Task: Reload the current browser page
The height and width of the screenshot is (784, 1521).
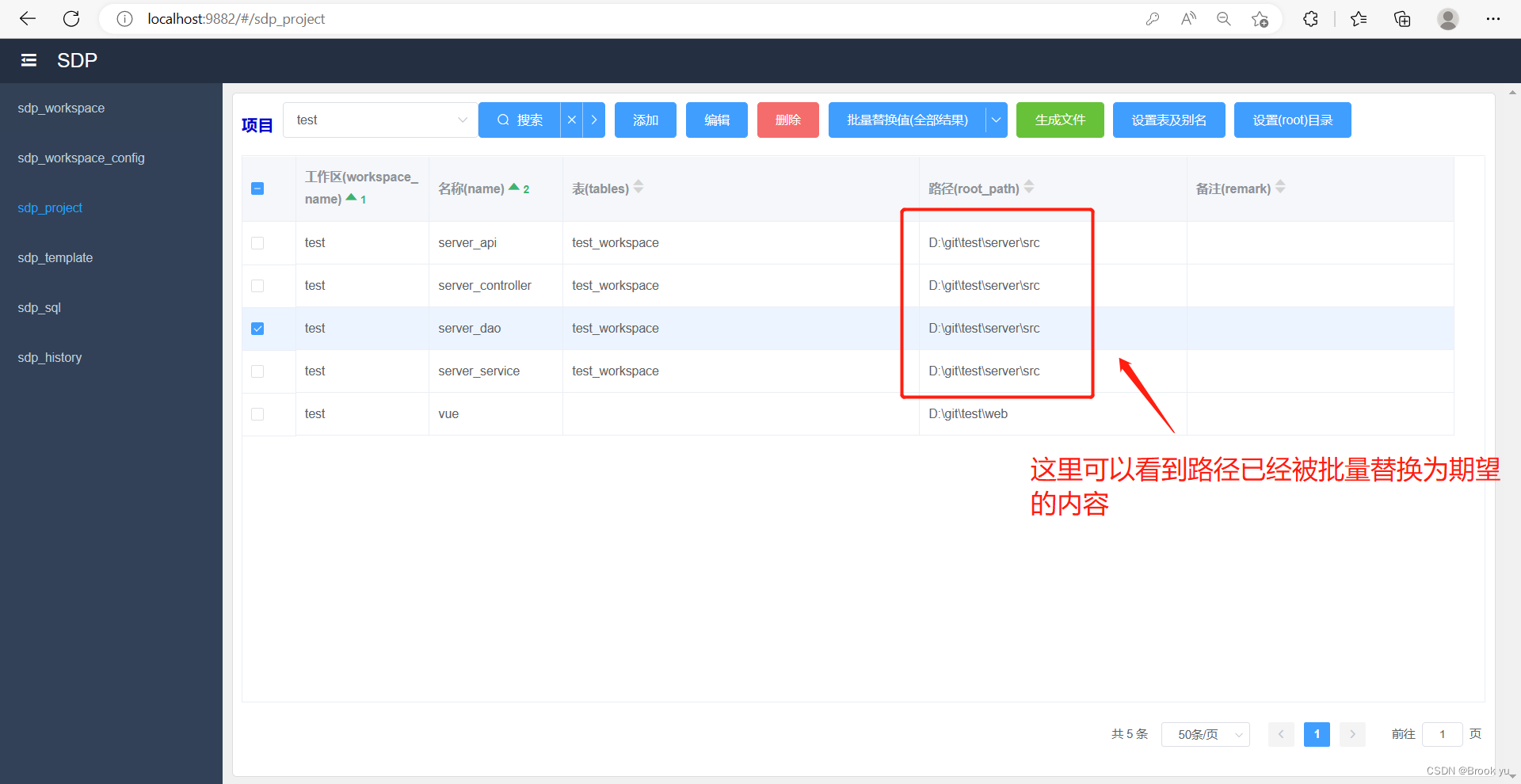Action: coord(71,19)
